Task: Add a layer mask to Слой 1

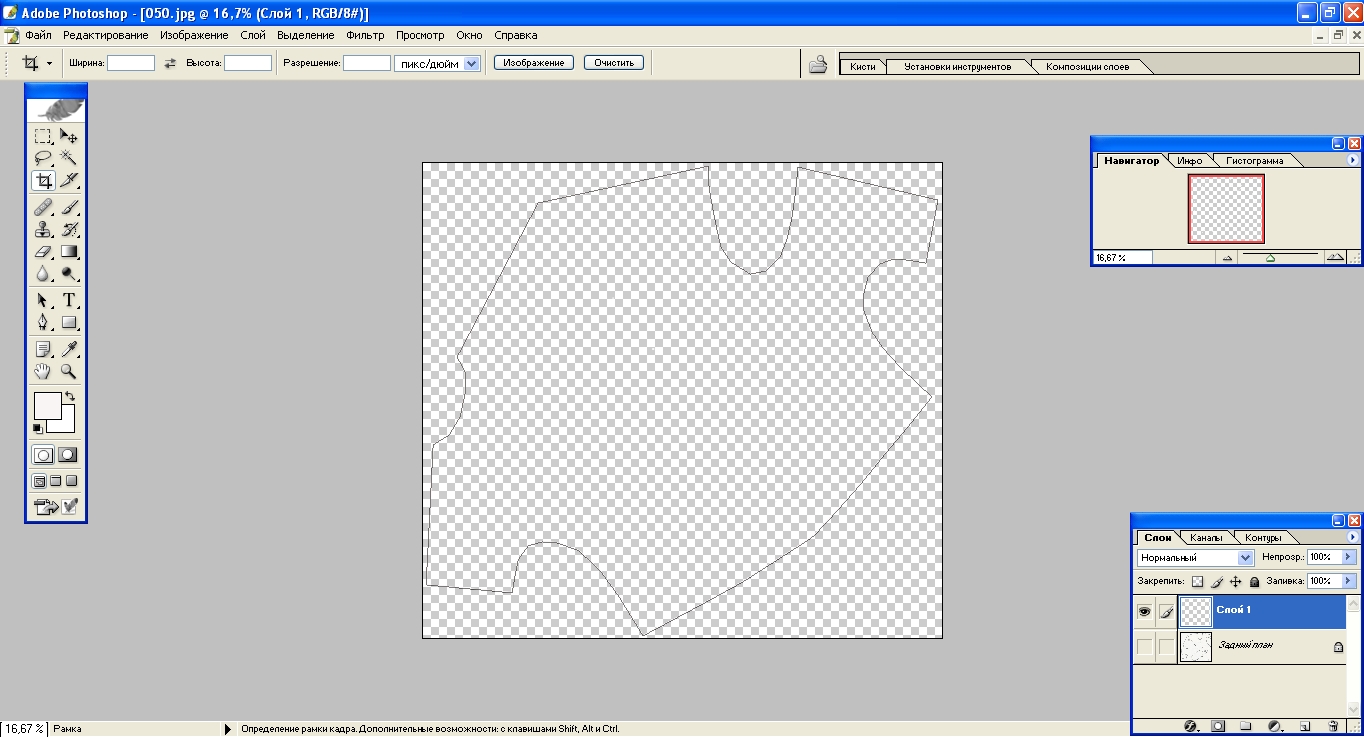Action: click(x=1219, y=726)
